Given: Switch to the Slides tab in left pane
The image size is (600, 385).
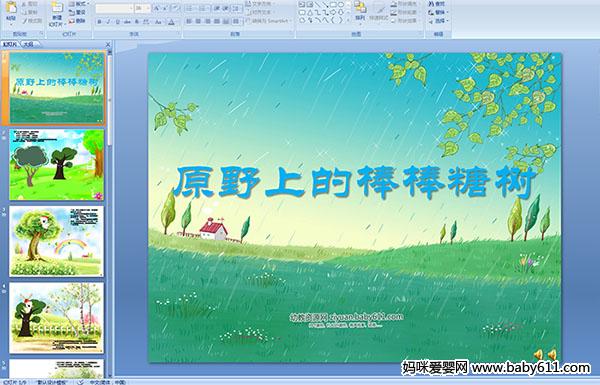Looking at the screenshot, I should coord(10,44).
